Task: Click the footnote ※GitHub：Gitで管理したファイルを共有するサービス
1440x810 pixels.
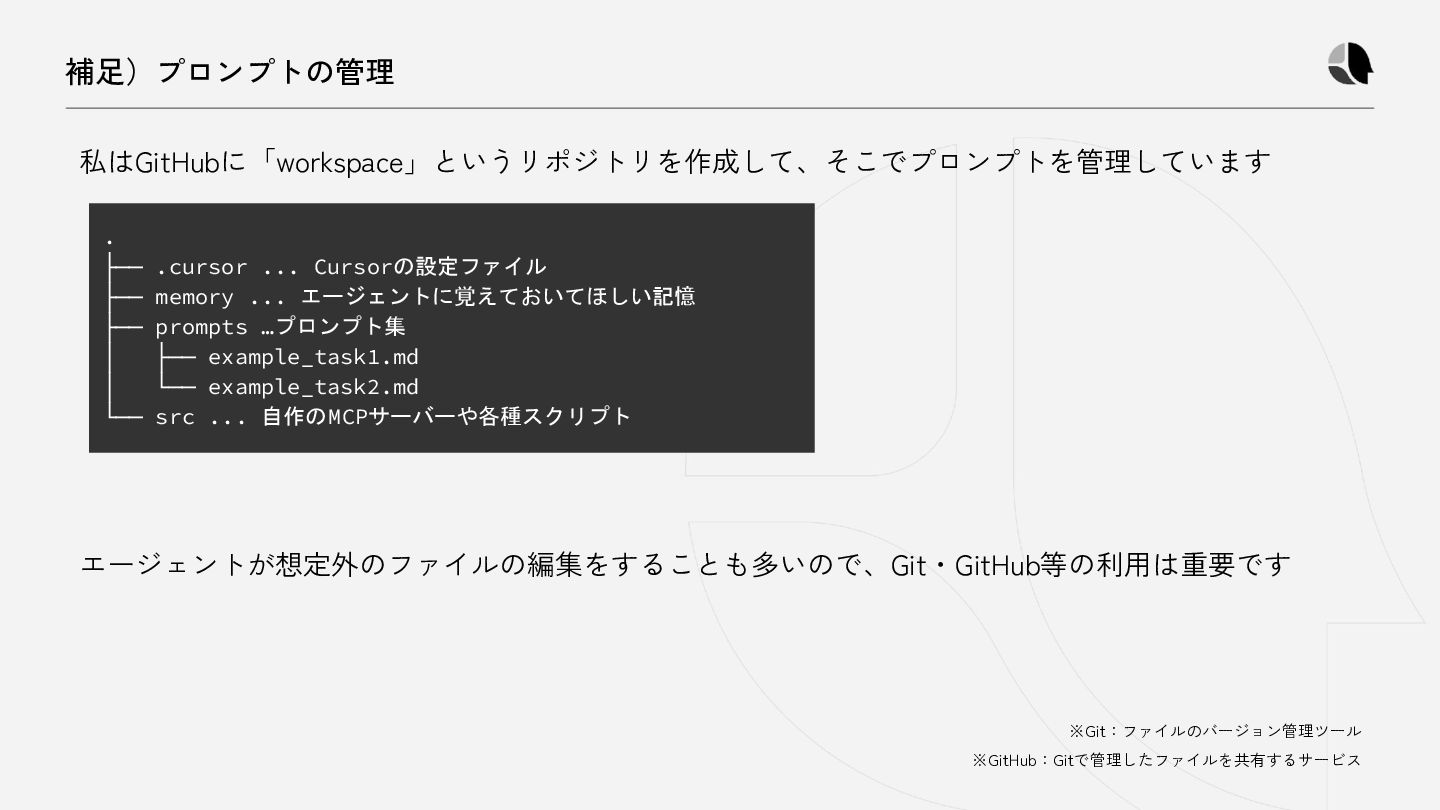Action: pyautogui.click(x=1167, y=760)
